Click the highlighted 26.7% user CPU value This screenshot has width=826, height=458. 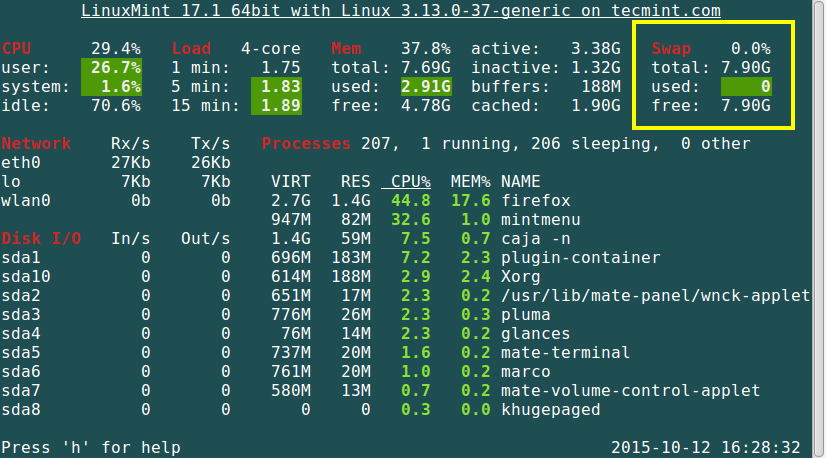(116, 67)
